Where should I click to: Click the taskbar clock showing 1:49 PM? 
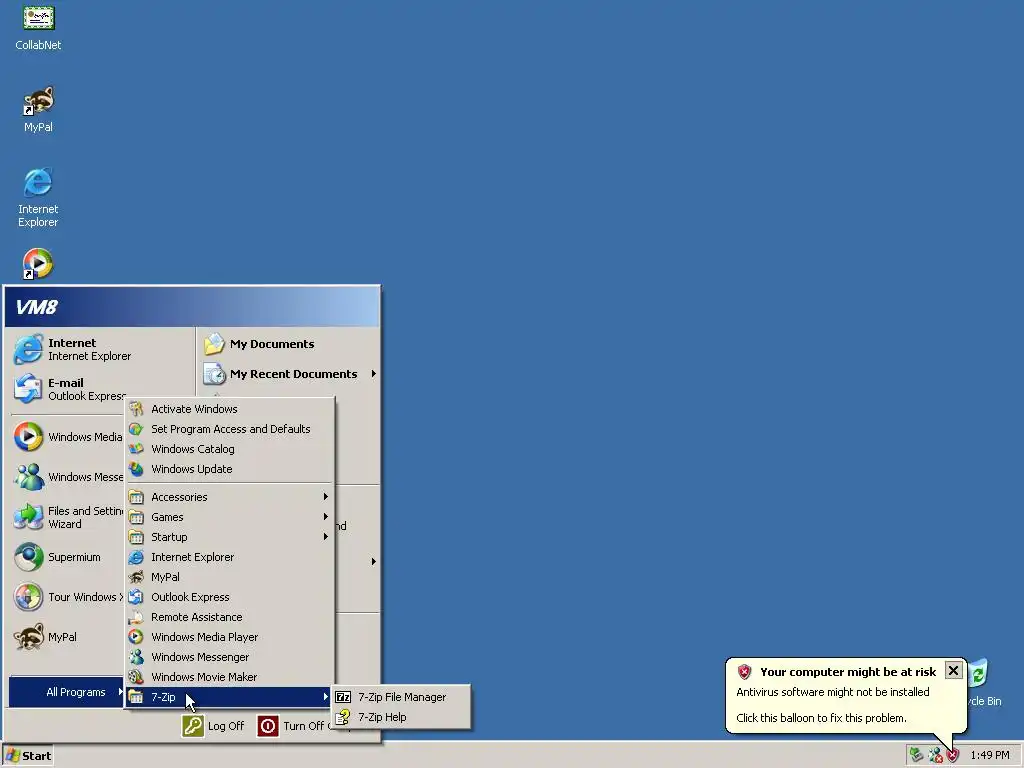coord(989,756)
